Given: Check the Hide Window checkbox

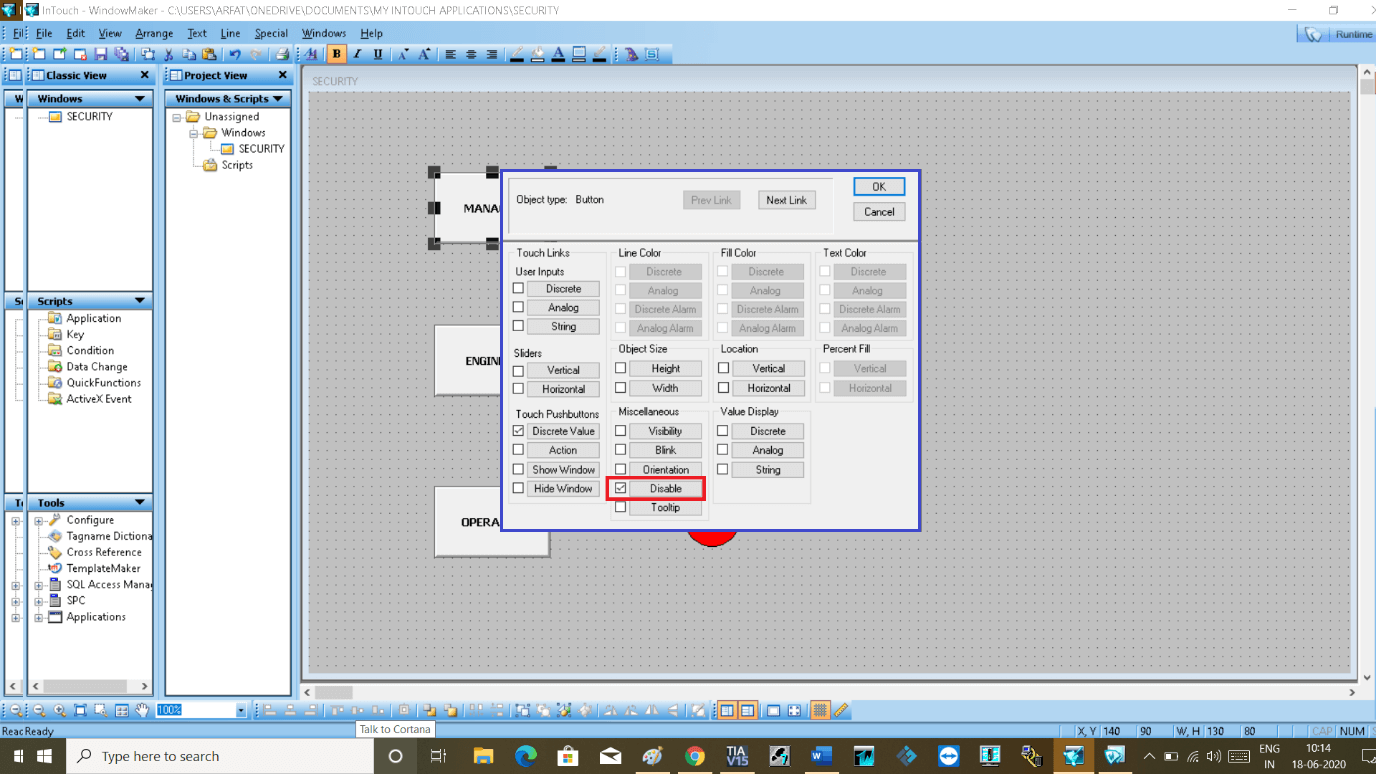Looking at the screenshot, I should coord(518,488).
